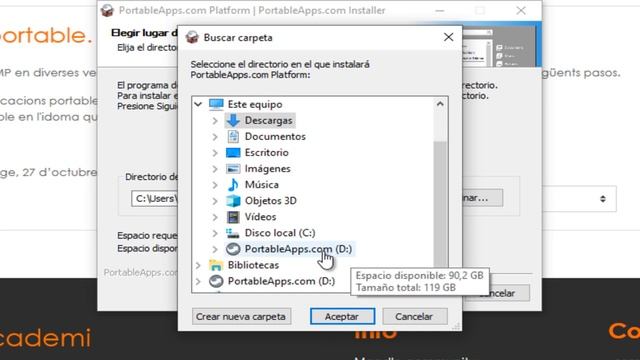Select the Bibliotecas tree row label

[253, 265]
